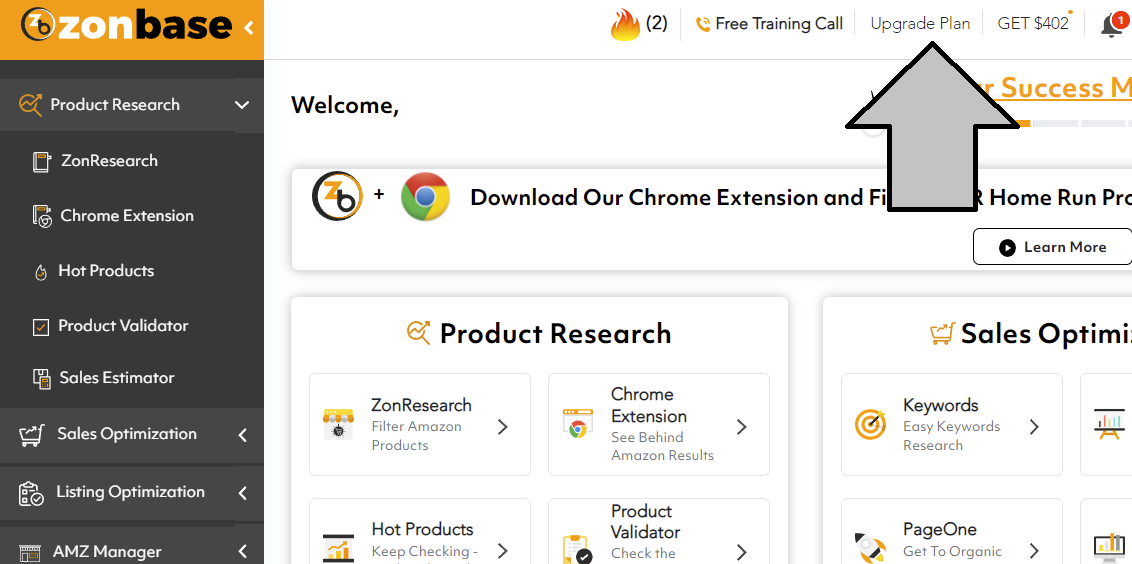The height and width of the screenshot is (564, 1132).
Task: Click the Download Our Chrome Extension headline
Action: (x=801, y=197)
